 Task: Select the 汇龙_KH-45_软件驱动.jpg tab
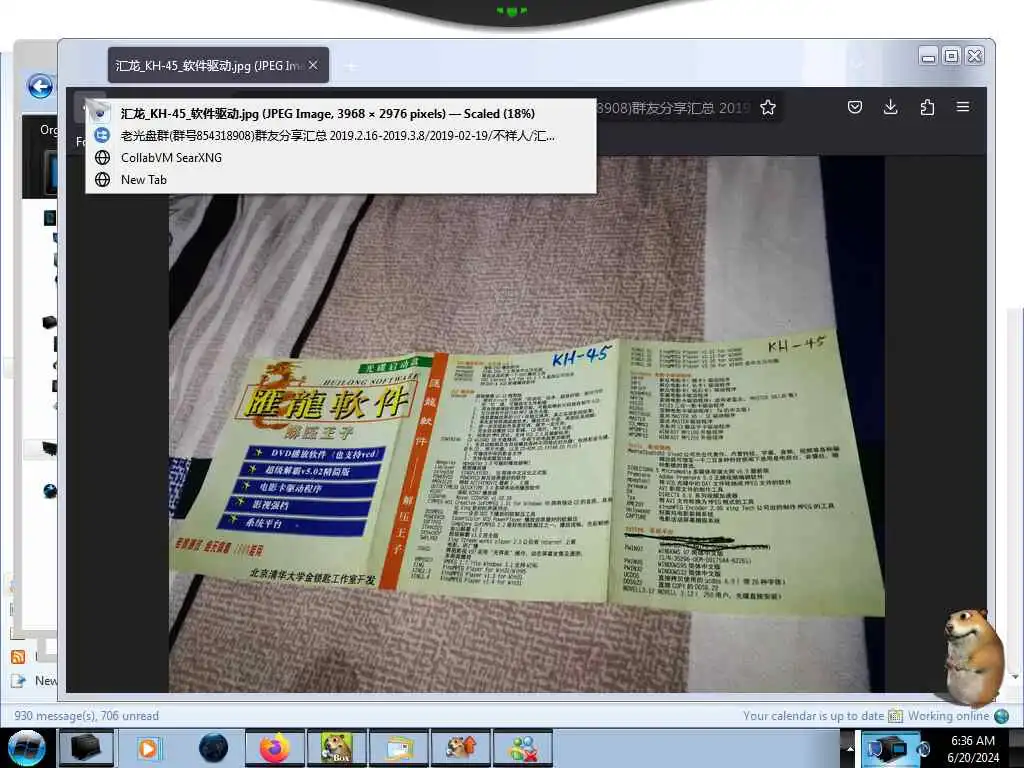[x=218, y=65]
